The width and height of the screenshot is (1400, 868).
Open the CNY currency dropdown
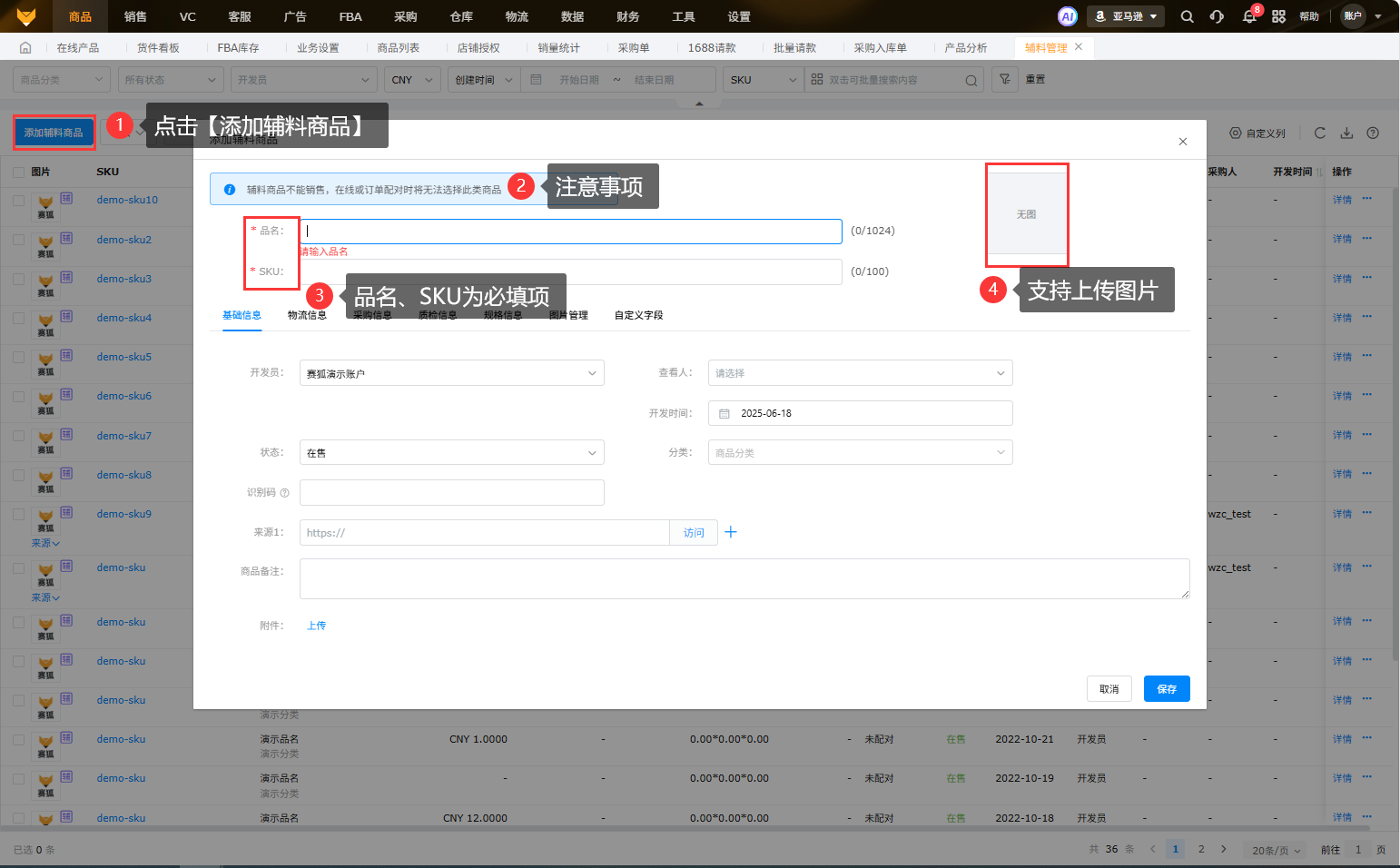[x=412, y=80]
